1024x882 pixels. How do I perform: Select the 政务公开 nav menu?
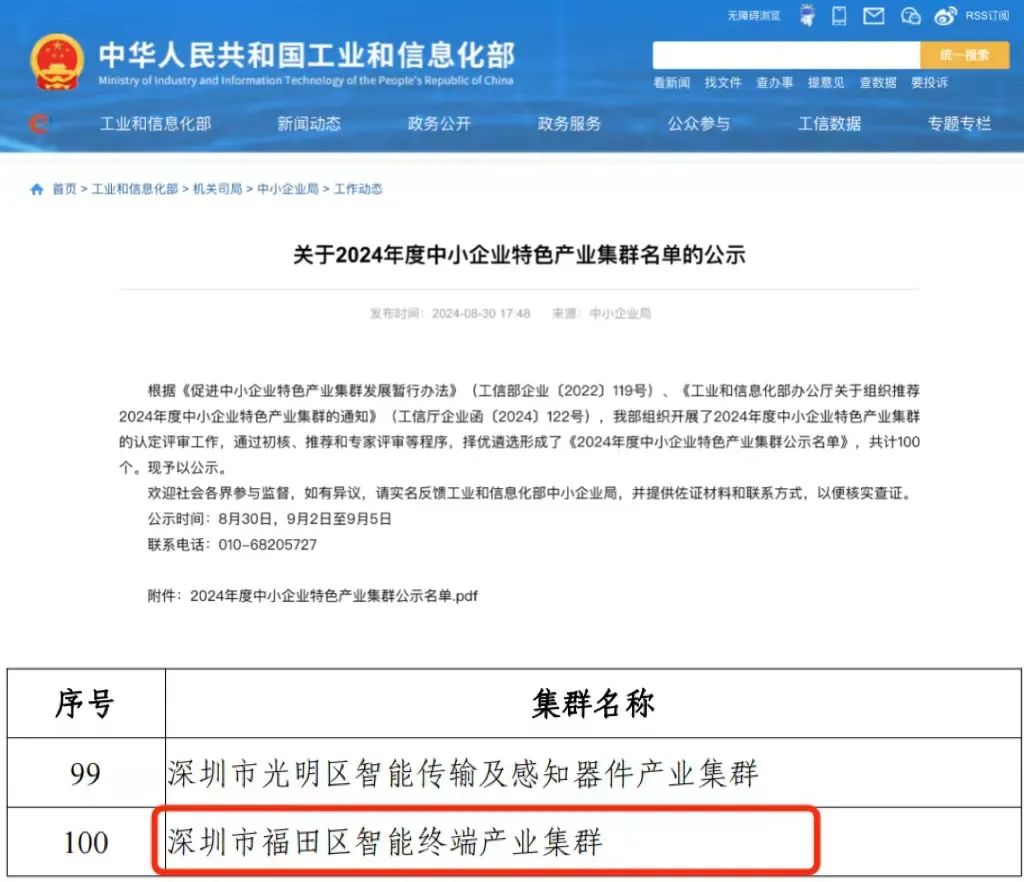coord(439,123)
